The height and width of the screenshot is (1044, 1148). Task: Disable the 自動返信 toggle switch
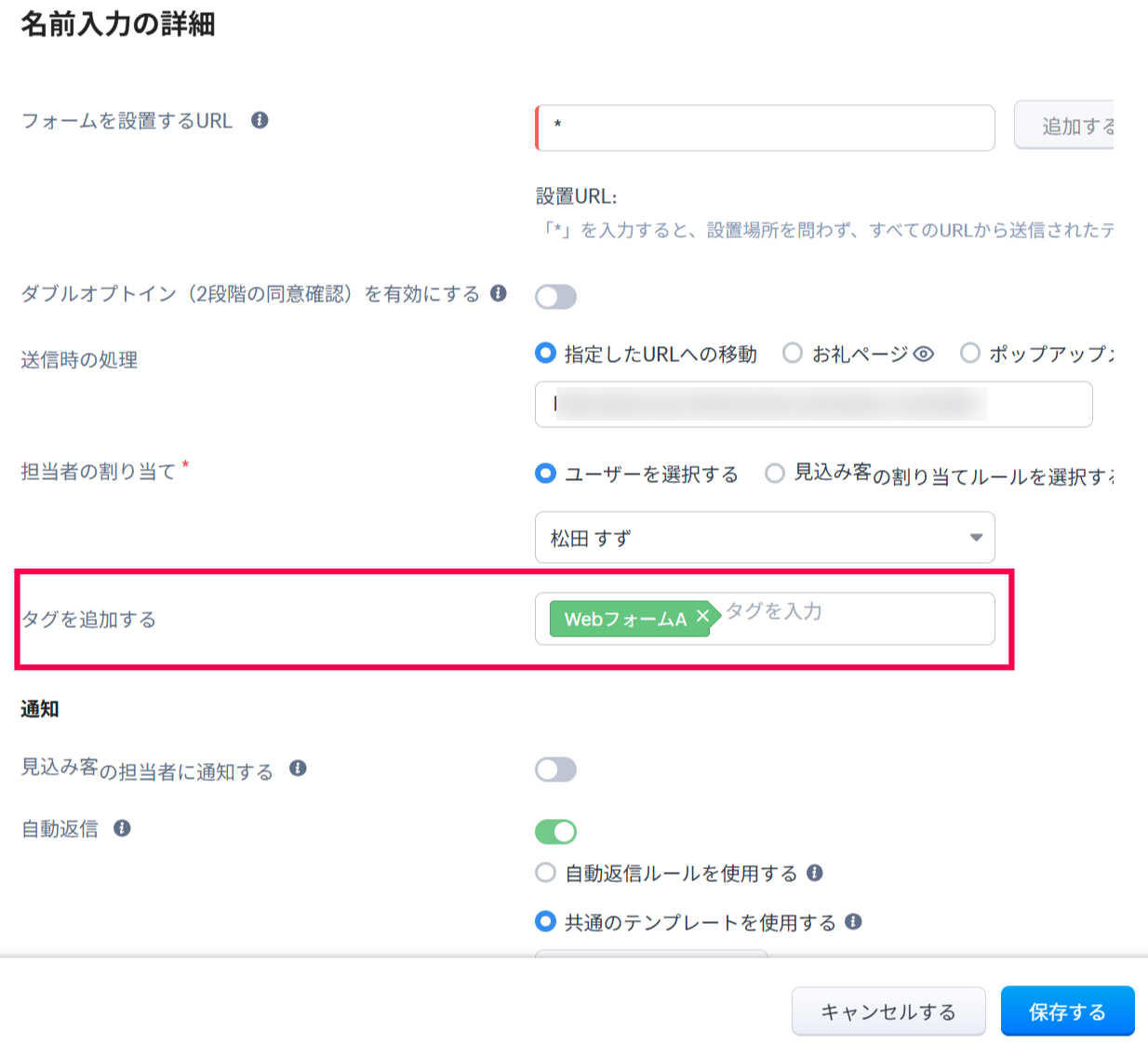(555, 831)
